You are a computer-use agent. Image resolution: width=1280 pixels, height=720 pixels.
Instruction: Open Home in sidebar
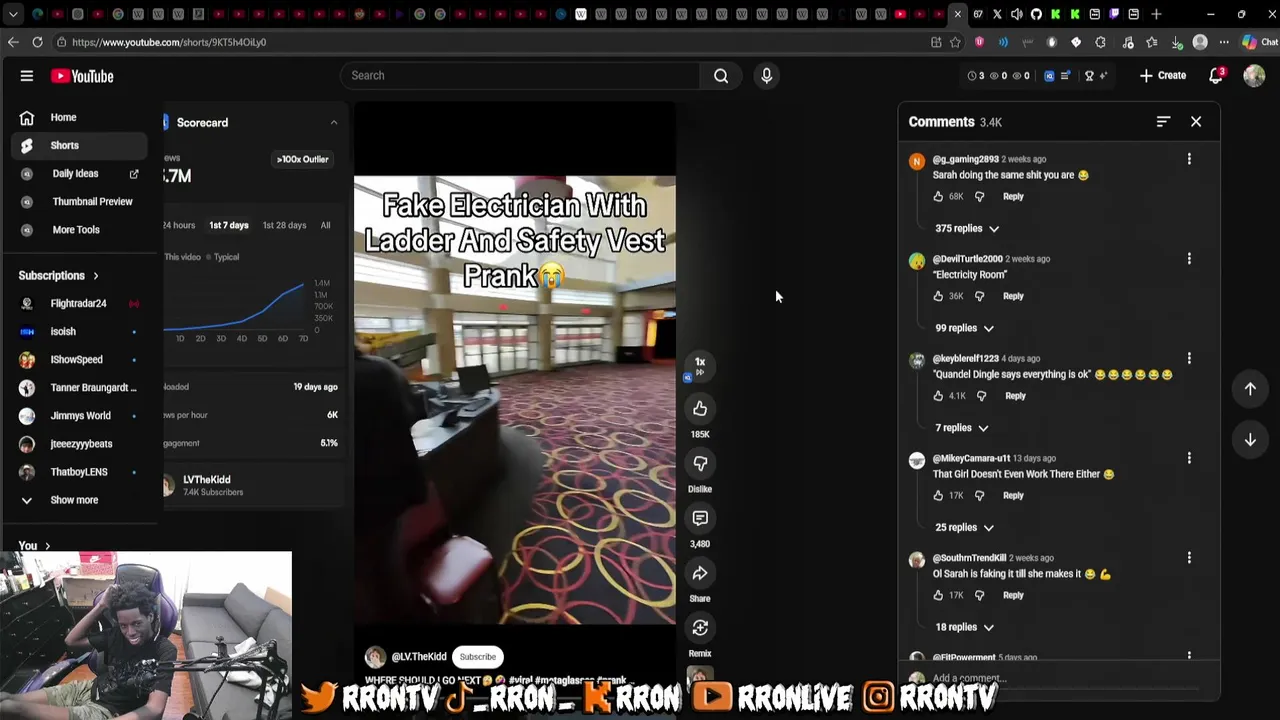click(x=81, y=117)
